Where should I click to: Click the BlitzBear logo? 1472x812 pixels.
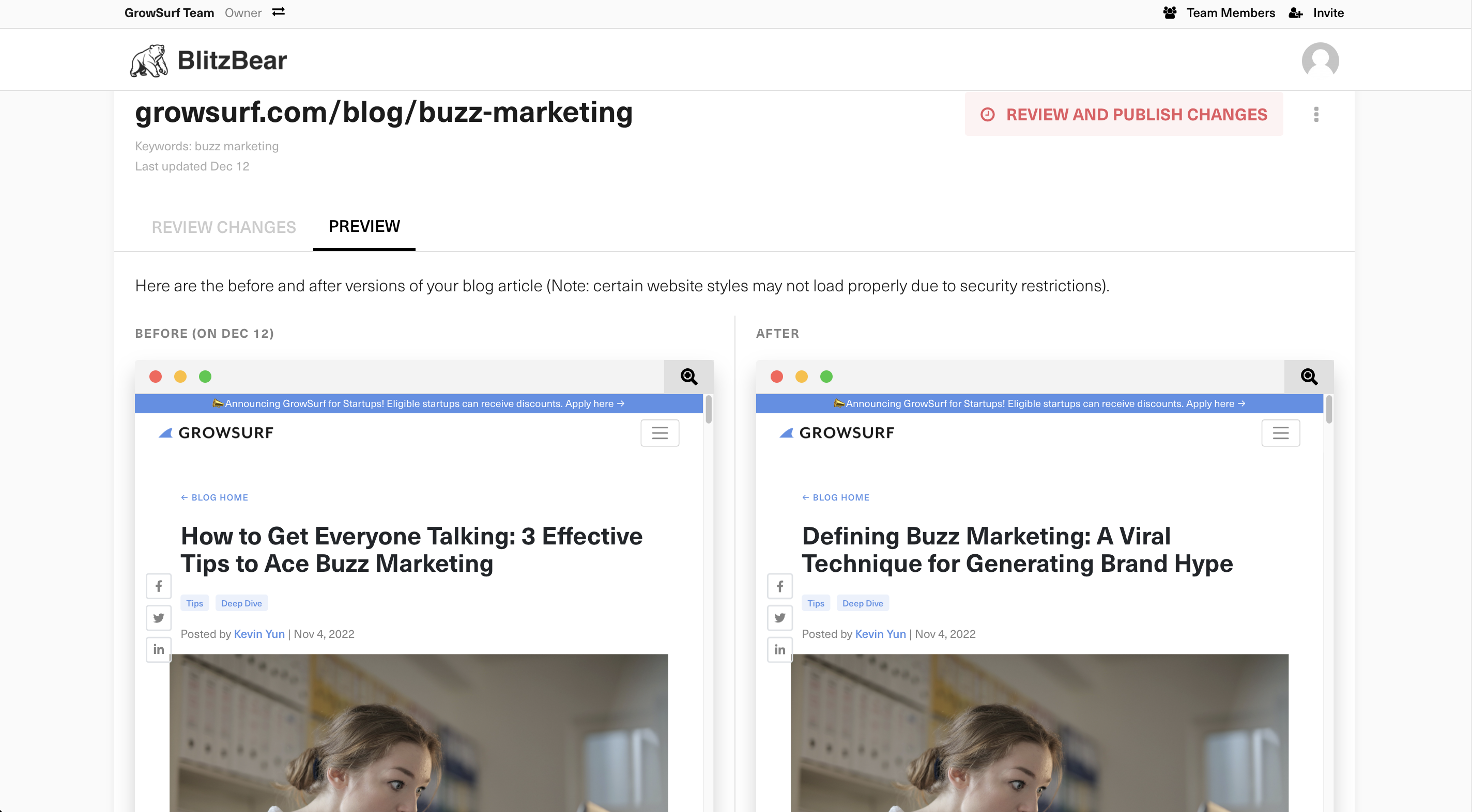[208, 60]
